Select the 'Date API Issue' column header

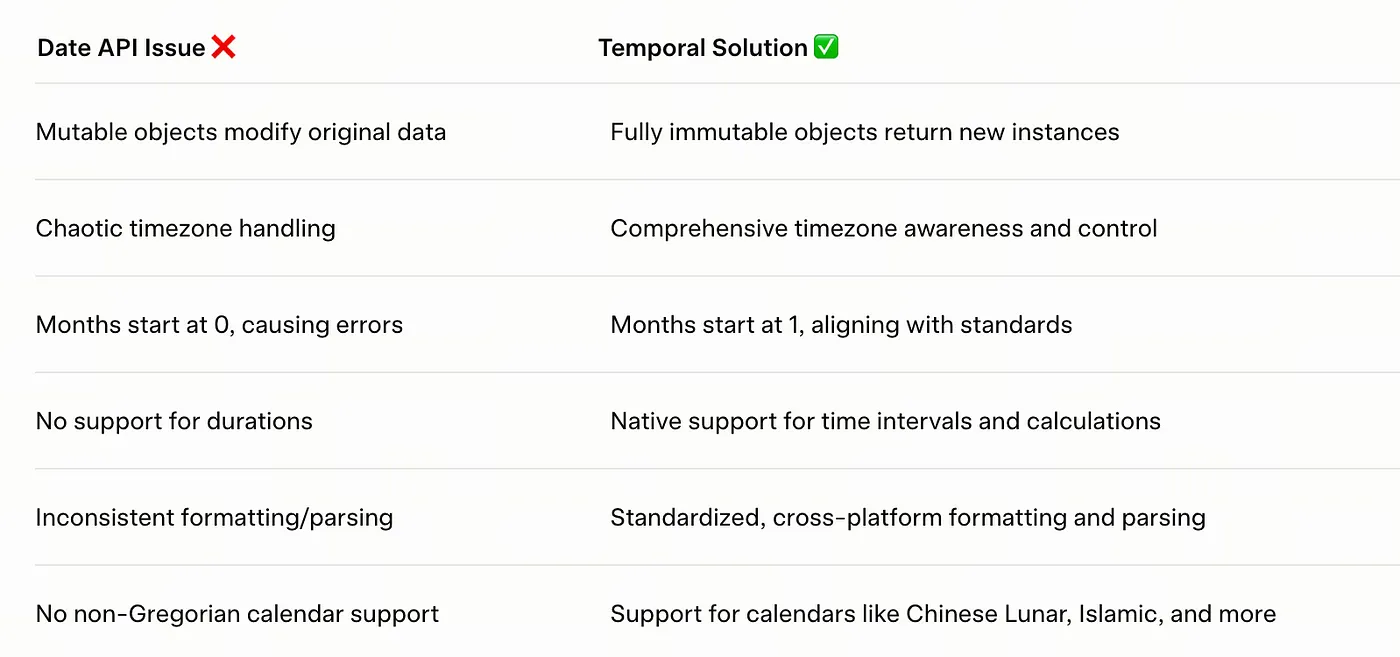tap(121, 47)
